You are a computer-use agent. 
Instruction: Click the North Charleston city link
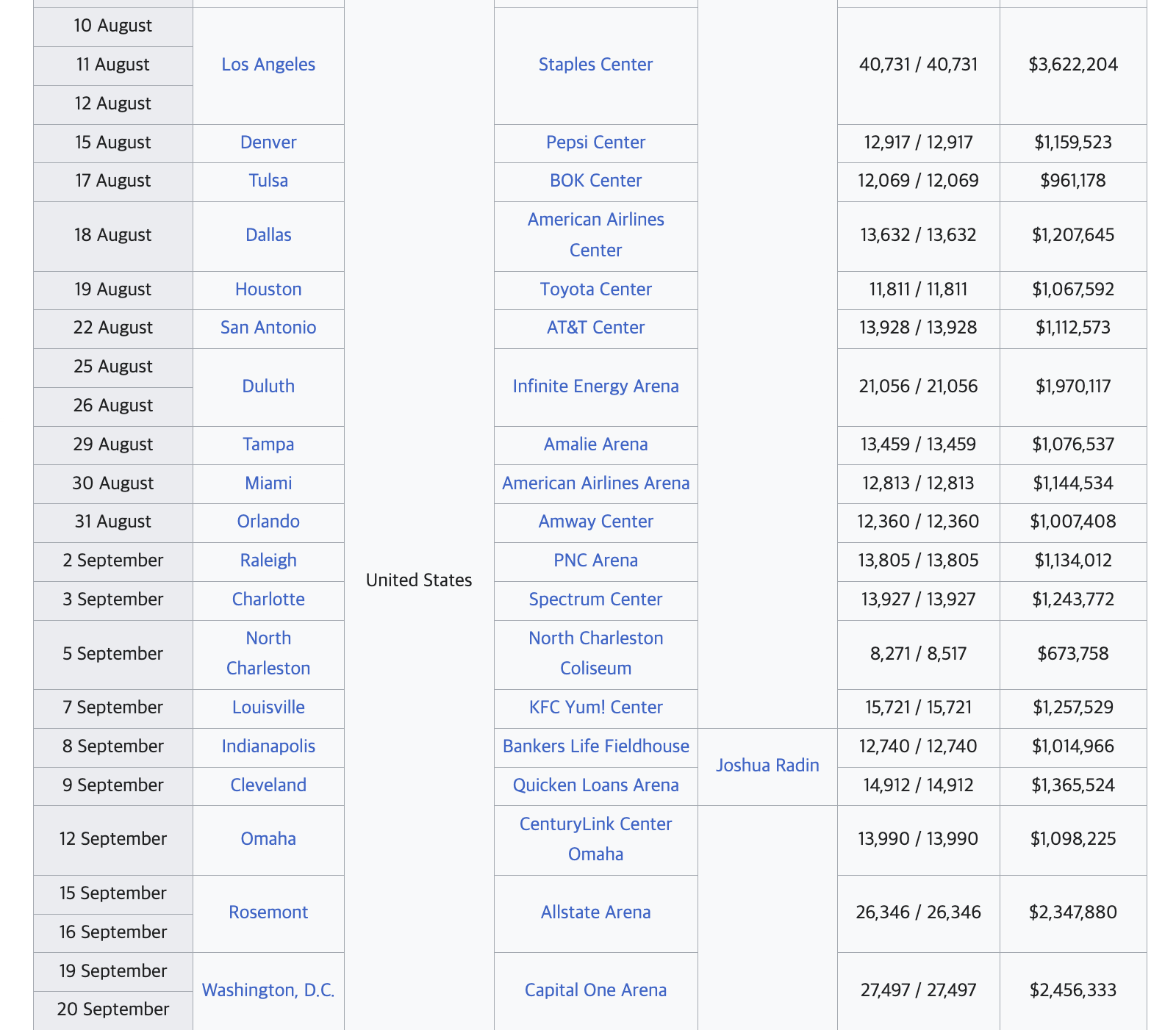click(x=268, y=653)
